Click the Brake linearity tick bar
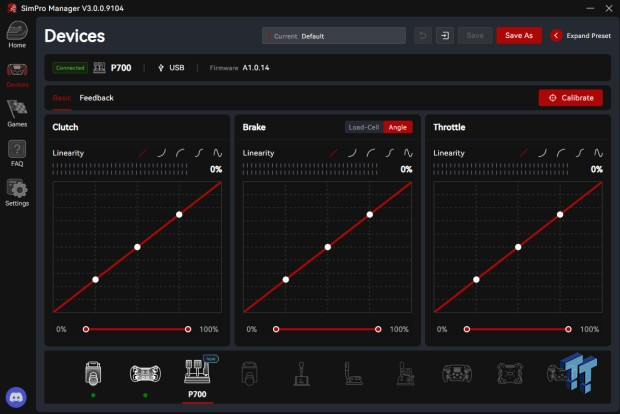The width and height of the screenshot is (620, 414). [310, 169]
